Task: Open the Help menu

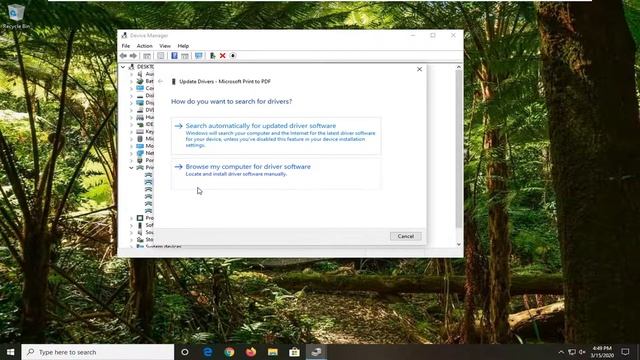Action: tap(183, 46)
